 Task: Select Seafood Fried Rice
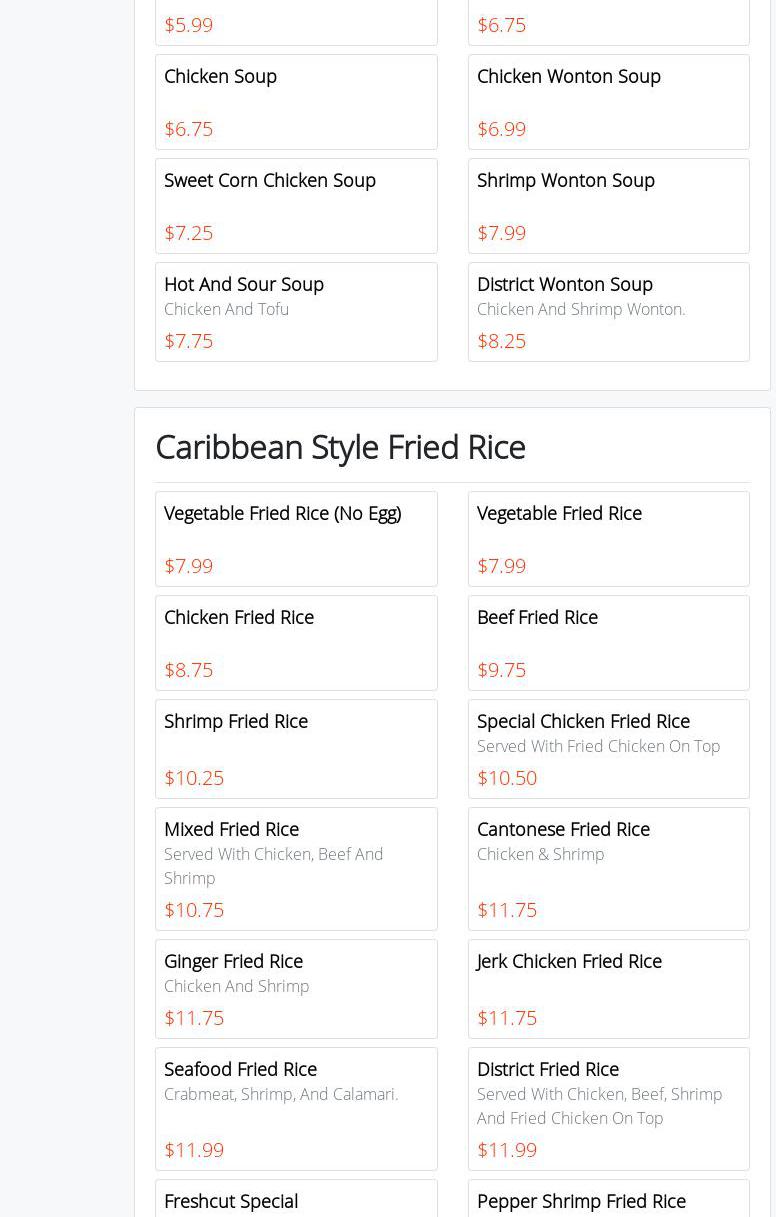pyautogui.click(x=296, y=1109)
